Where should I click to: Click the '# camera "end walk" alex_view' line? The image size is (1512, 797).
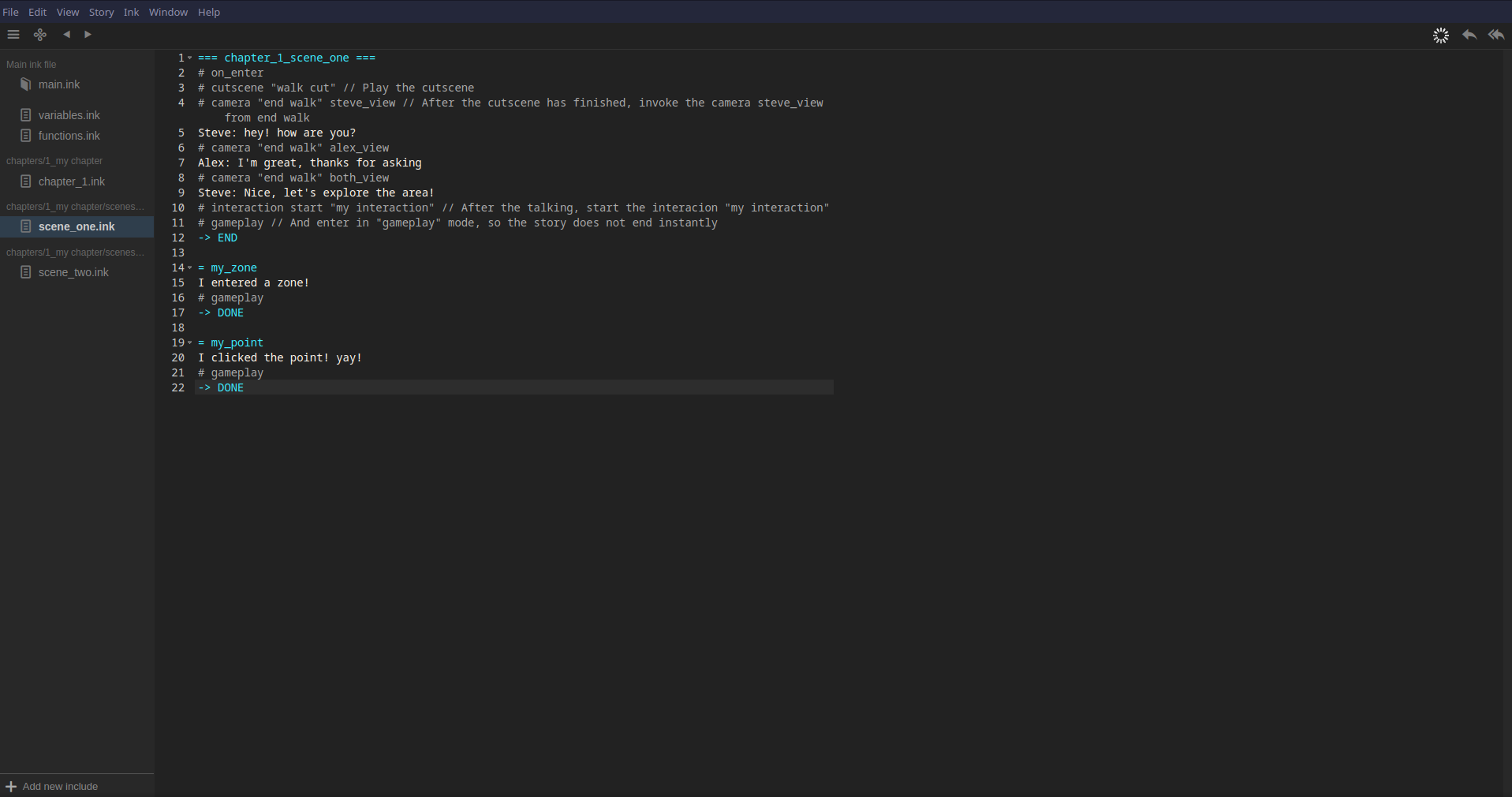point(293,148)
